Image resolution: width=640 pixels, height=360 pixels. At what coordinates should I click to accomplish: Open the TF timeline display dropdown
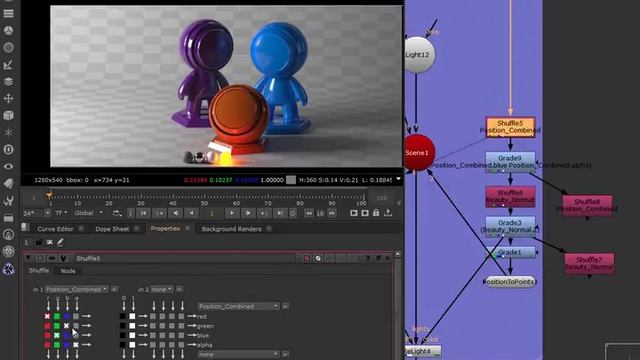coord(61,213)
